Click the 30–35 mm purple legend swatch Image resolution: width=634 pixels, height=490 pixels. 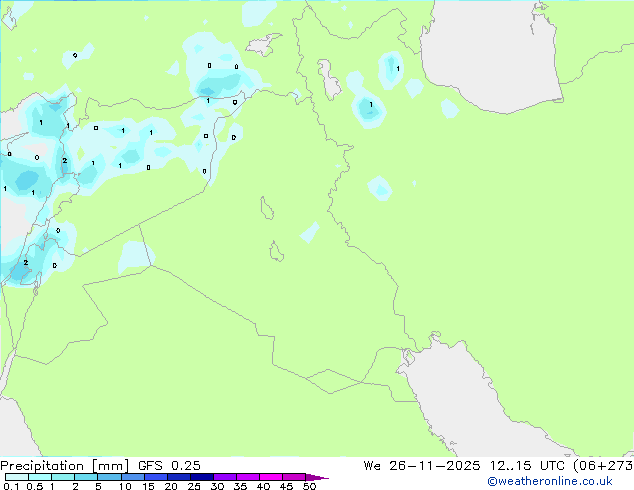tap(224, 477)
